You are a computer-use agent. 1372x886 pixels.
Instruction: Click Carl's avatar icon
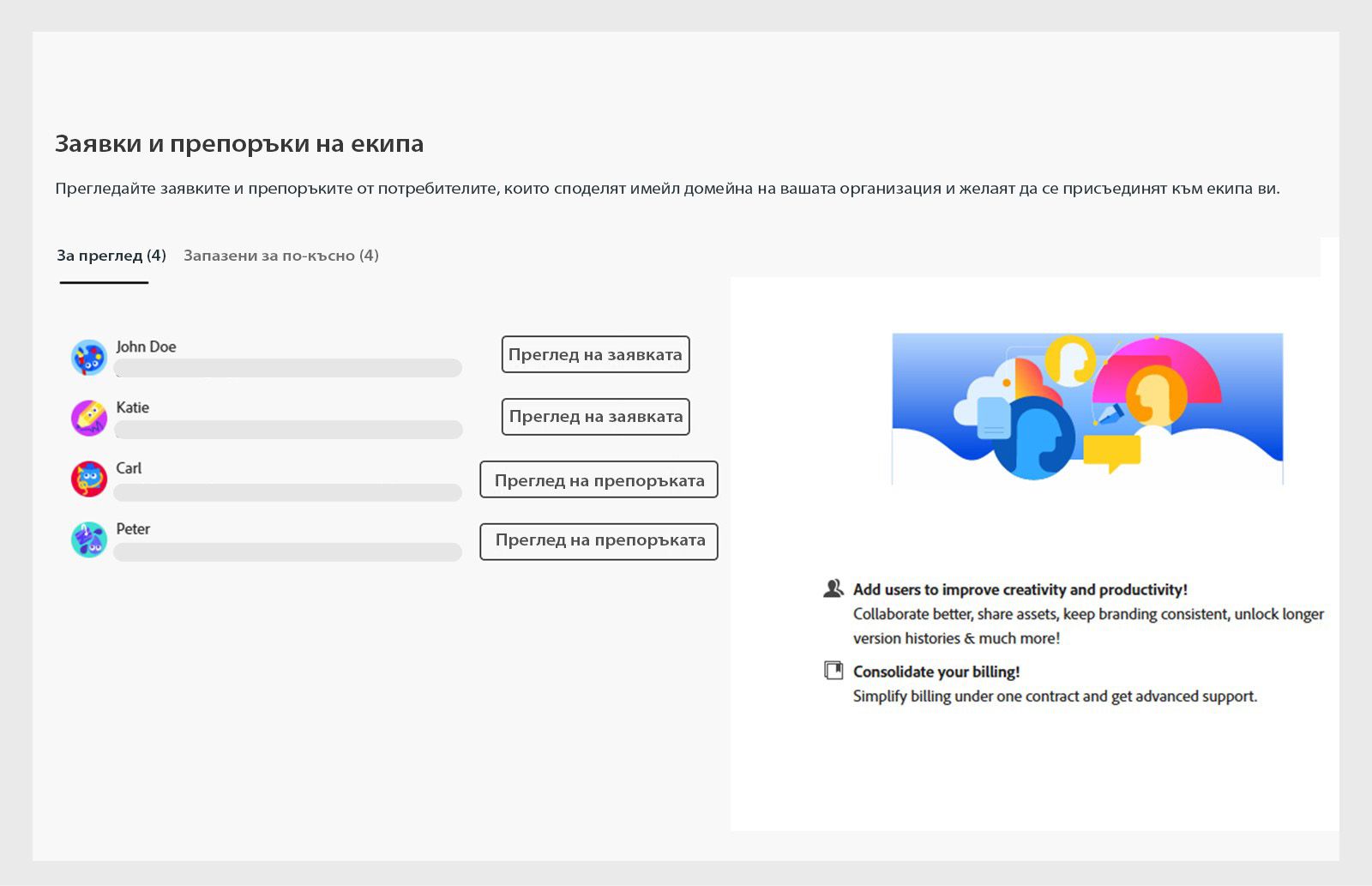pos(88,479)
